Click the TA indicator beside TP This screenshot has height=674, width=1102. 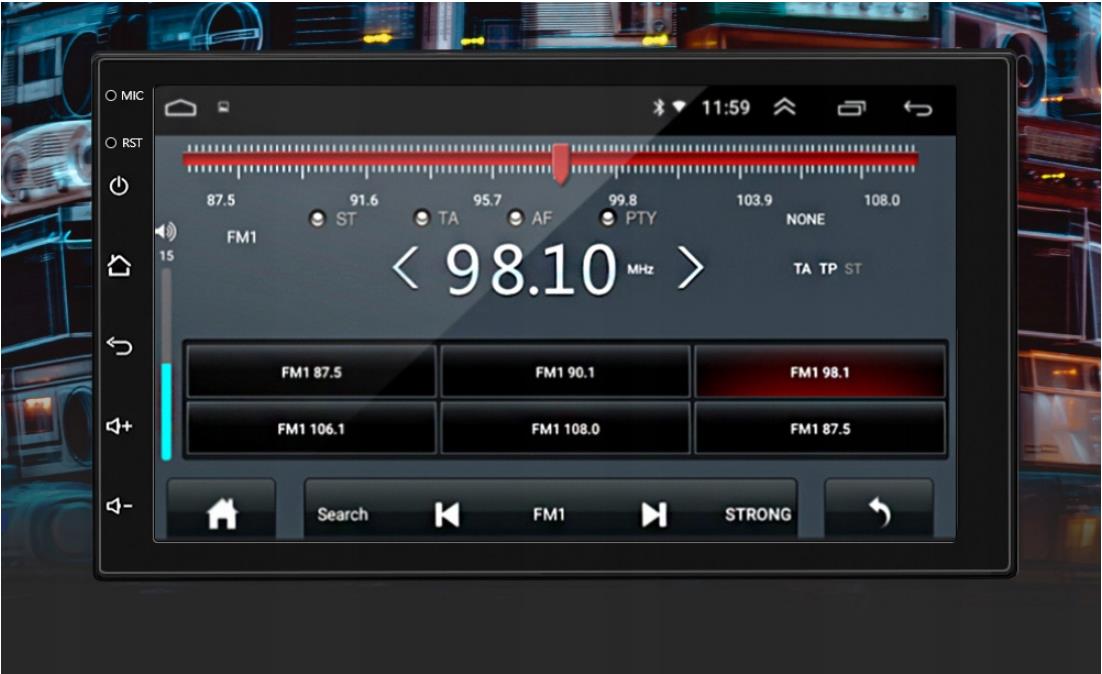[x=802, y=268]
